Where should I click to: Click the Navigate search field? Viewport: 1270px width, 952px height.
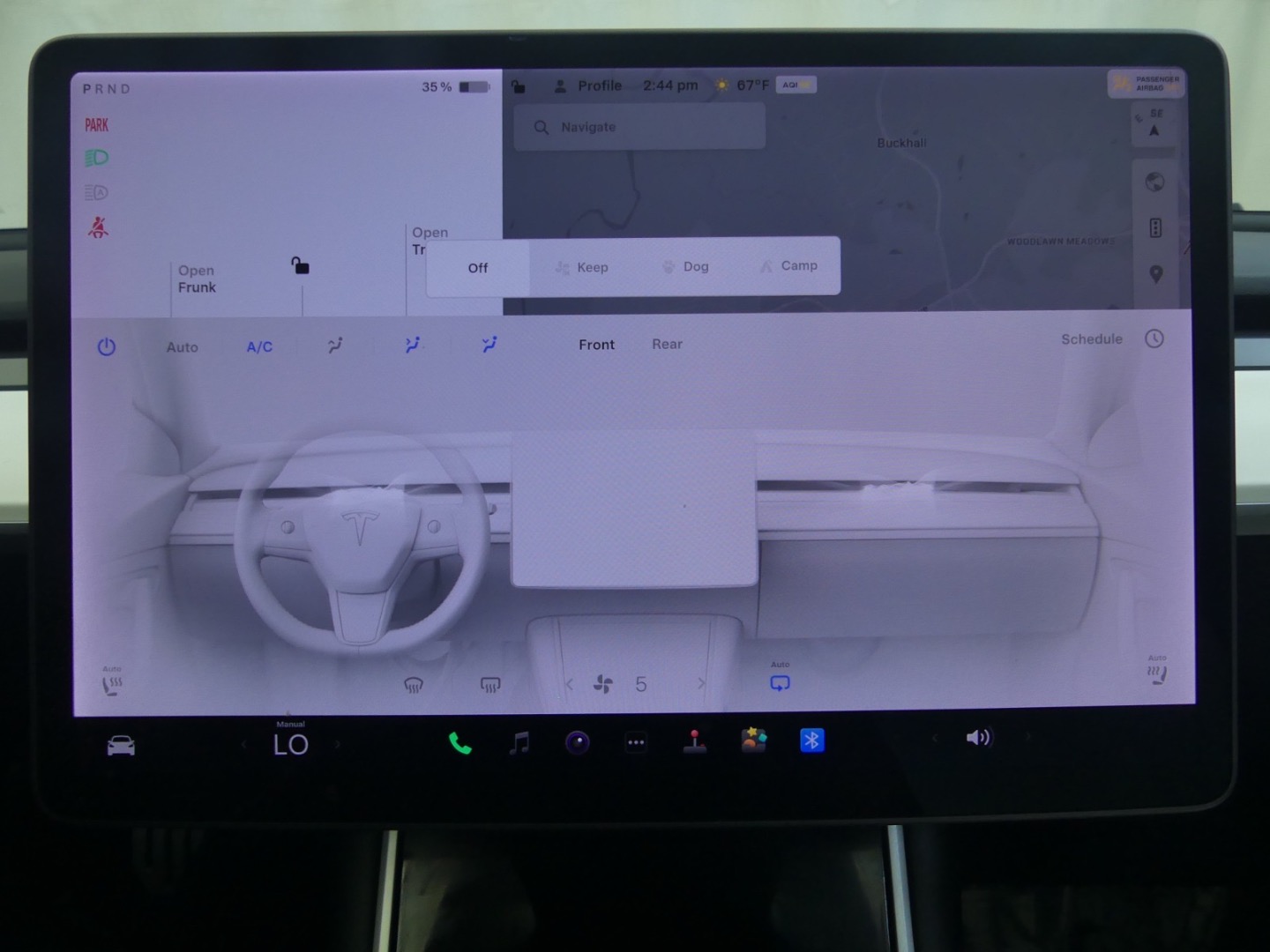pos(639,127)
